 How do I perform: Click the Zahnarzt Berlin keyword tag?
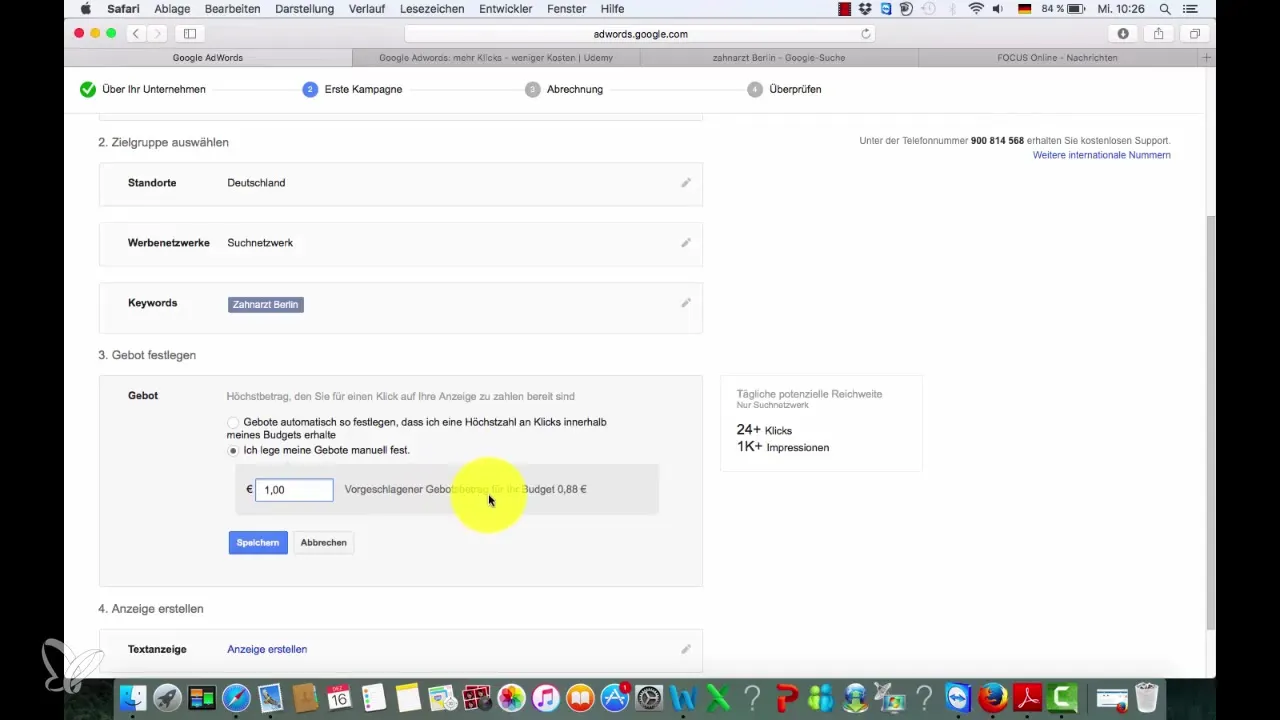tap(266, 304)
